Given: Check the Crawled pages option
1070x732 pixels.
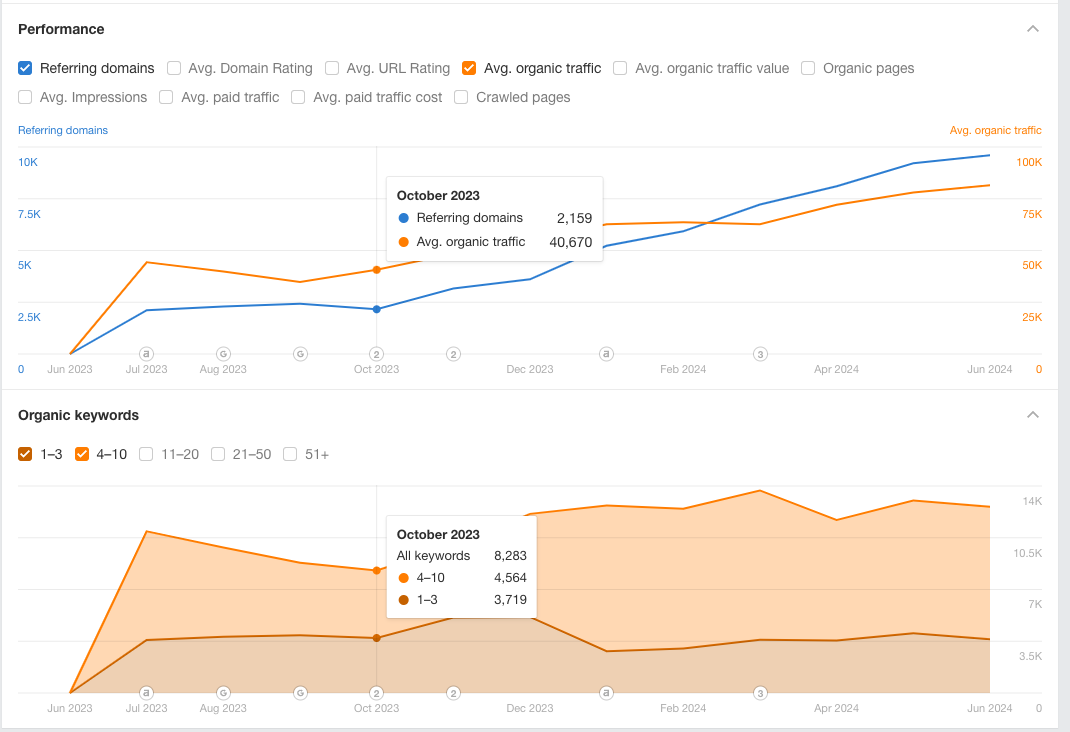Looking at the screenshot, I should [461, 98].
